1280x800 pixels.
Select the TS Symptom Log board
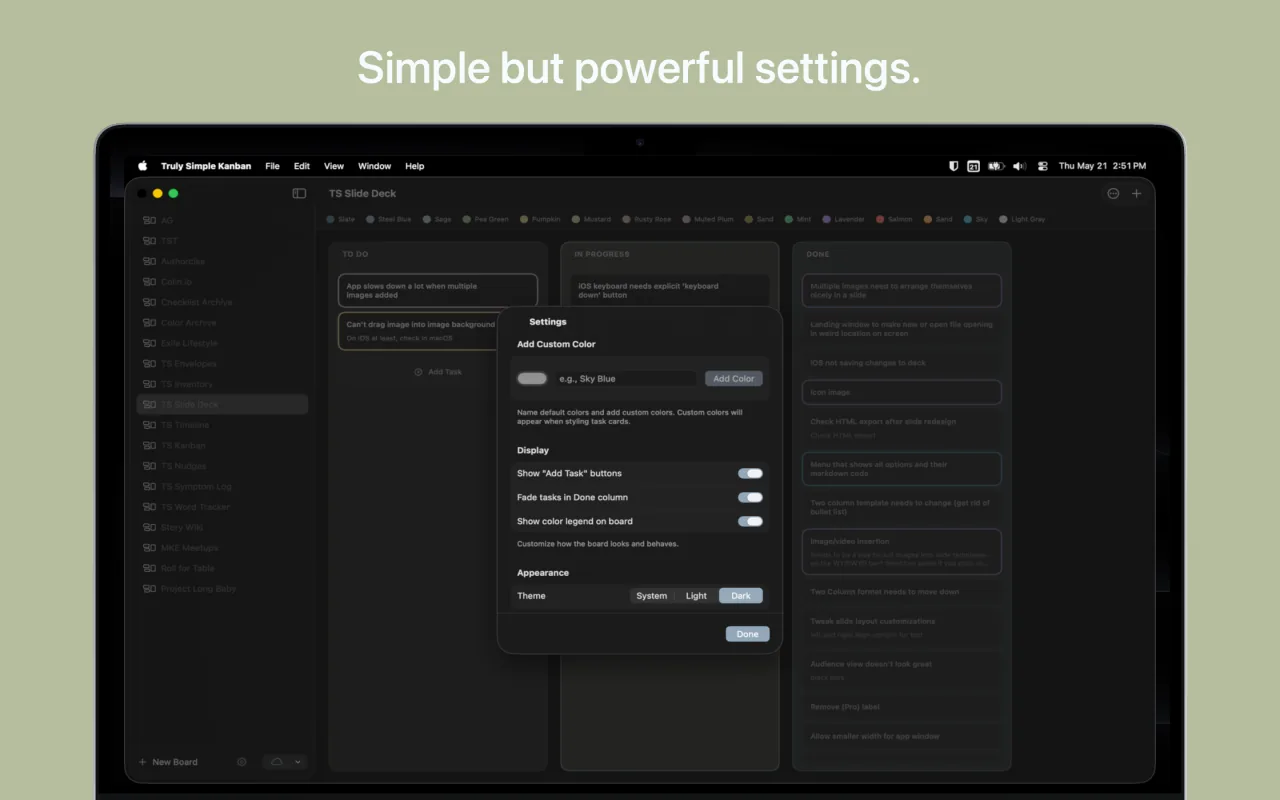(x=222, y=487)
